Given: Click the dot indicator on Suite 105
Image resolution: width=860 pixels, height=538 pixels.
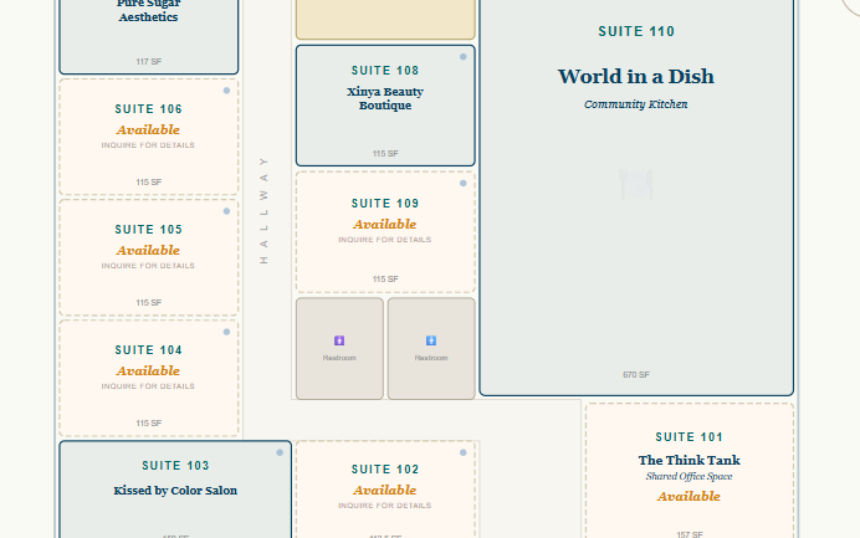Looking at the screenshot, I should pyautogui.click(x=227, y=211).
